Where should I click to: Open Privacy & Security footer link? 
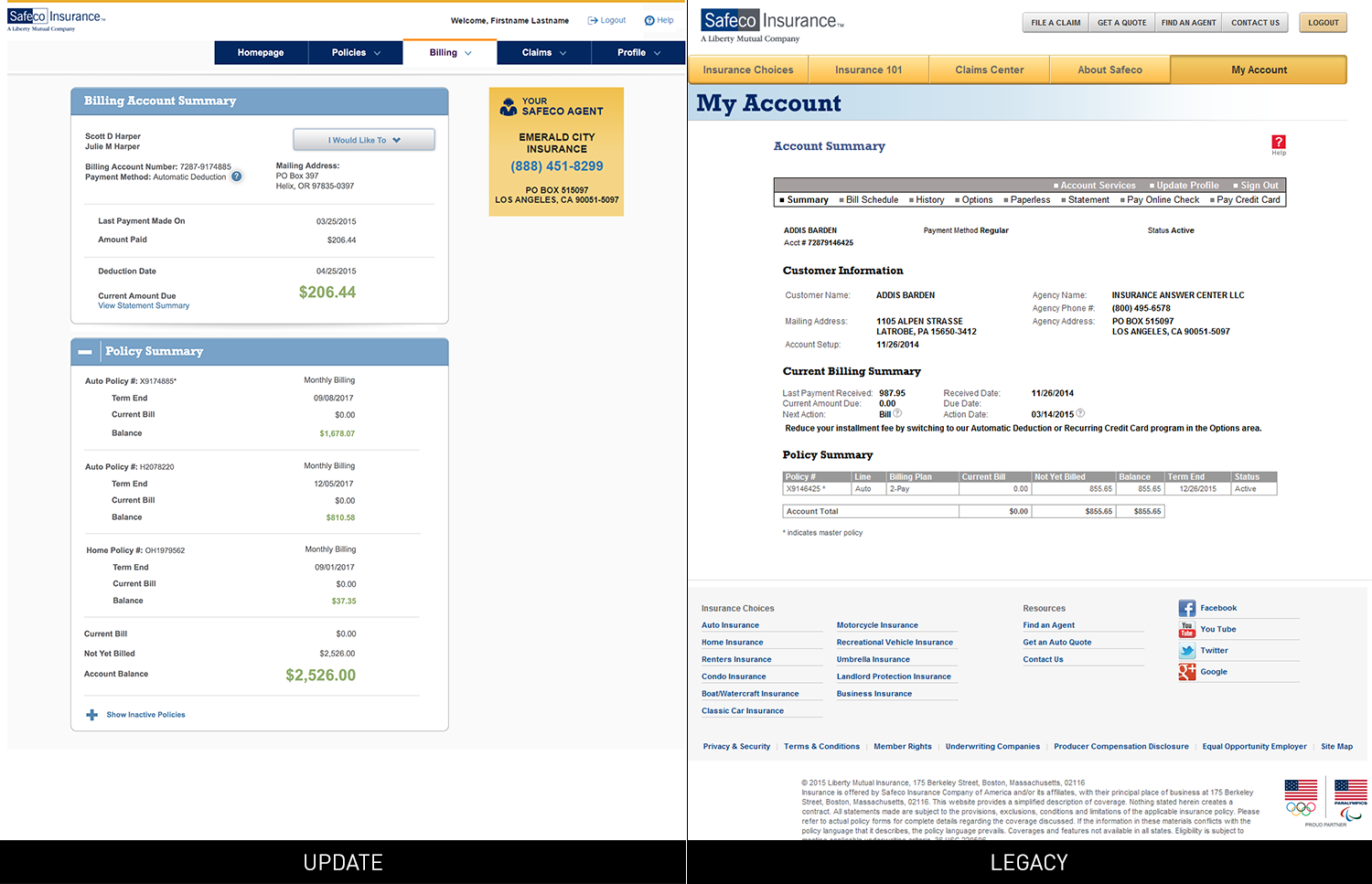736,747
